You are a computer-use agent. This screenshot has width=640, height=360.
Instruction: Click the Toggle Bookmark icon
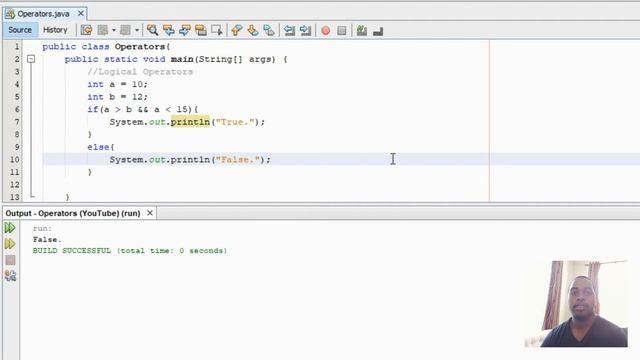269,30
